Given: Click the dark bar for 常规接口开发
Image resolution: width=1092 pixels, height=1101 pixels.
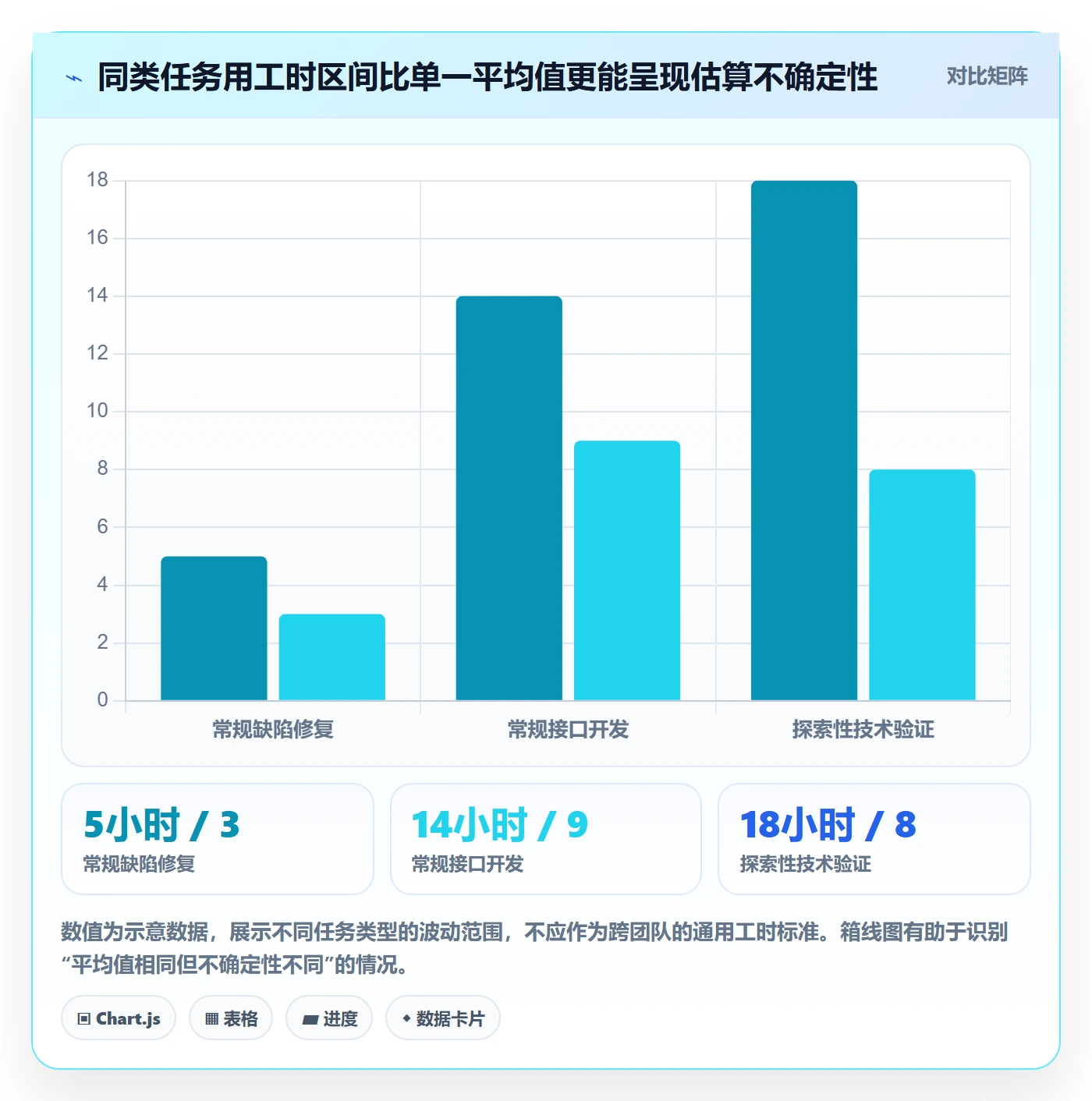Looking at the screenshot, I should coord(509,498).
